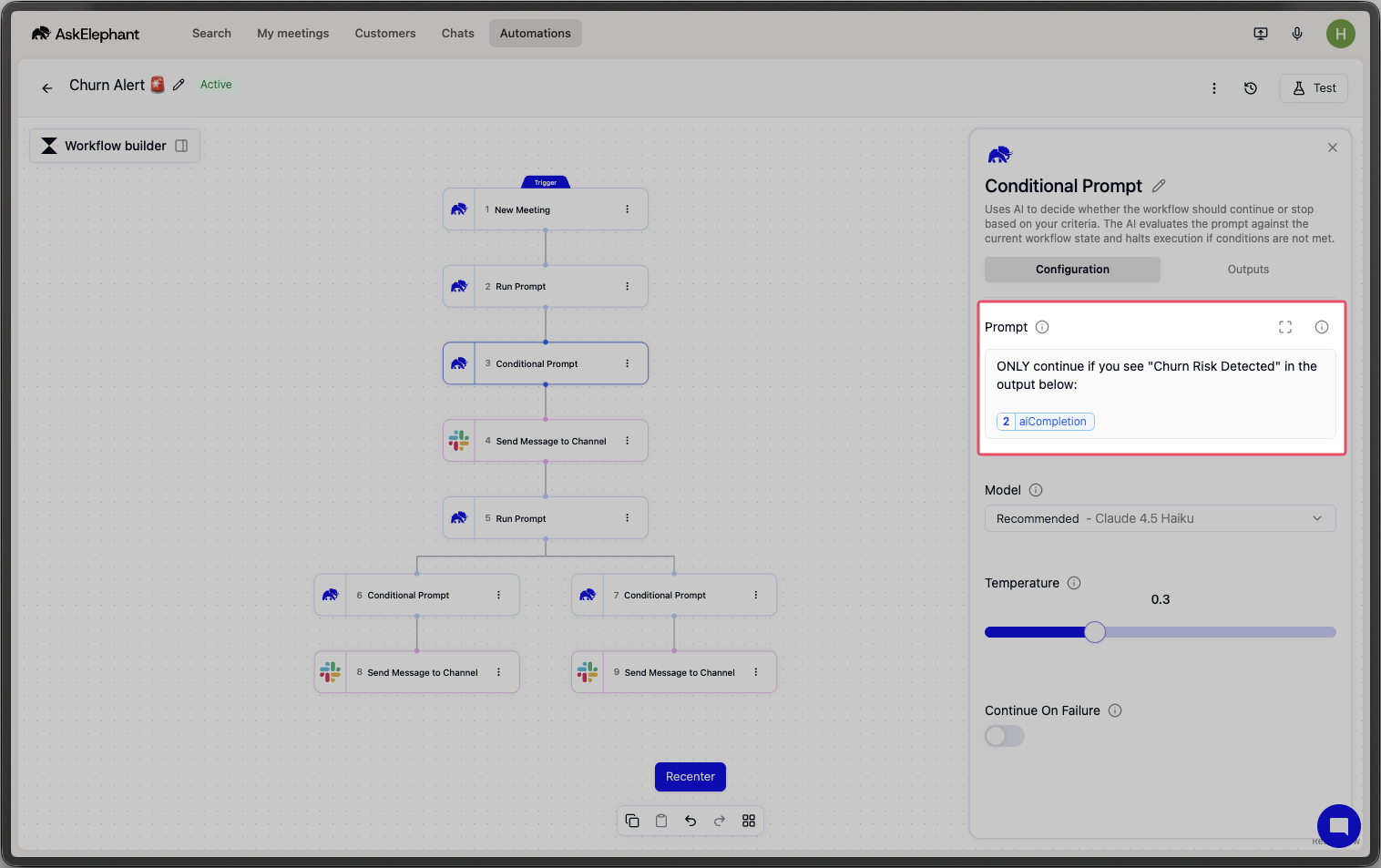This screenshot has width=1381, height=868.
Task: Click the screen share icon in header
Action: (1261, 34)
